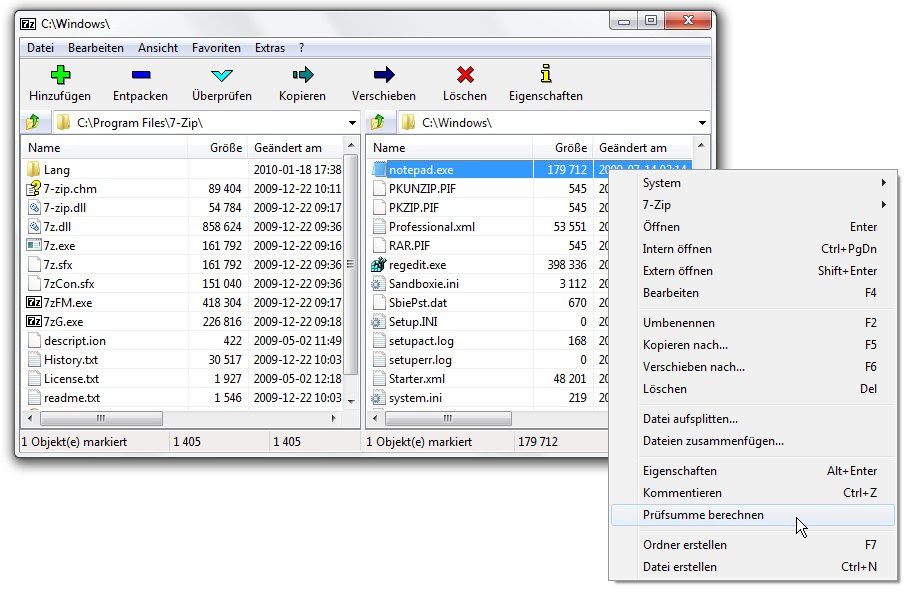Select the descript.ion row
Viewport: 916px width, 599px height.
point(184,340)
